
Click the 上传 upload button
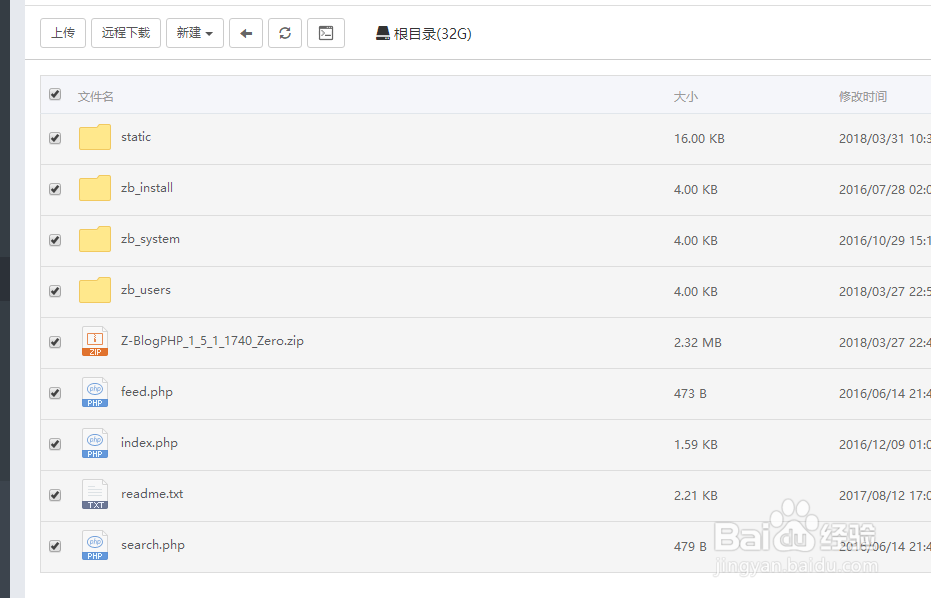(x=63, y=33)
